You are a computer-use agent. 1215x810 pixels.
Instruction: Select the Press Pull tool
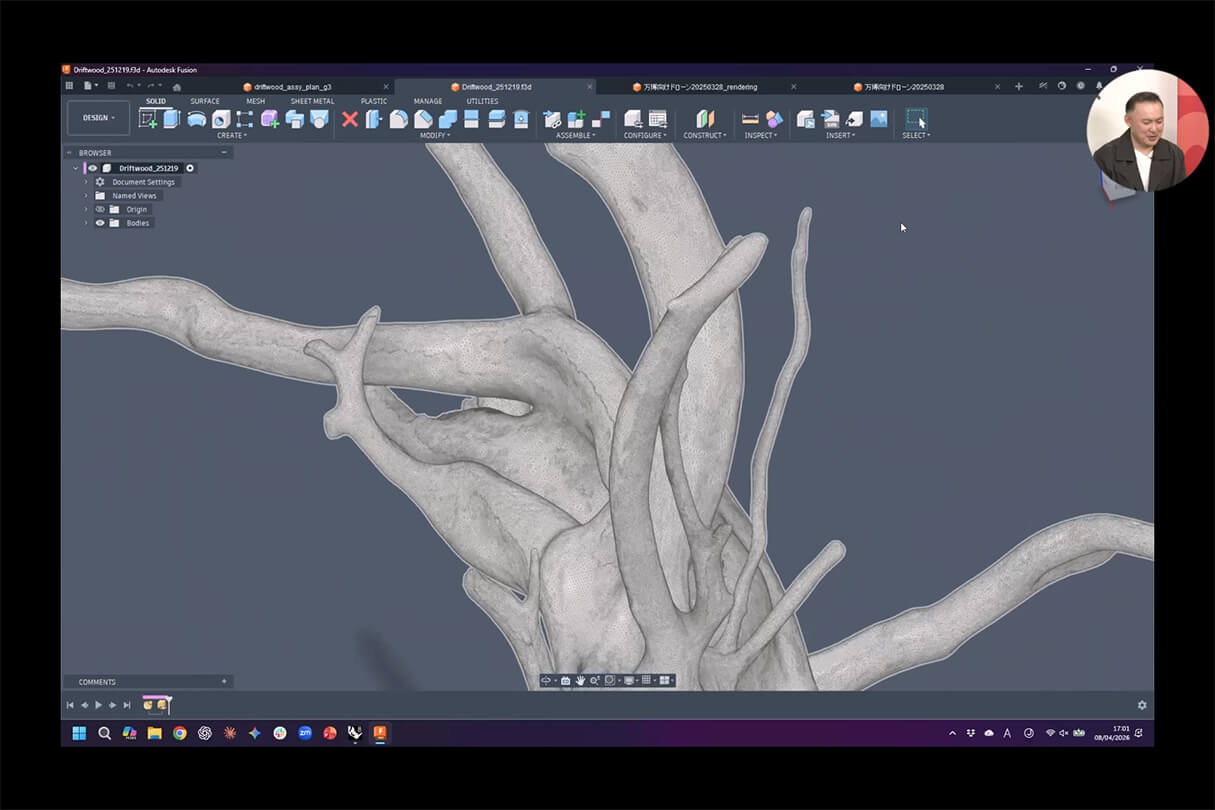(x=374, y=119)
